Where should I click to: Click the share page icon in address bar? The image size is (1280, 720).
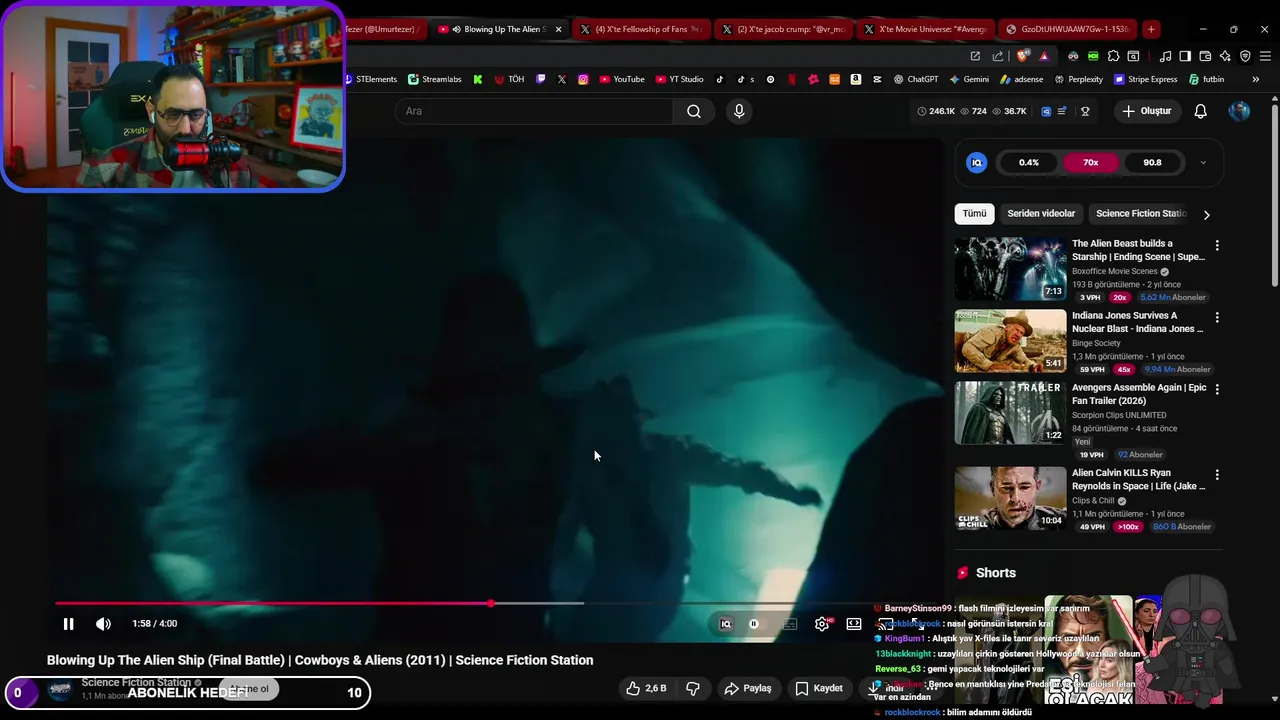tap(997, 56)
